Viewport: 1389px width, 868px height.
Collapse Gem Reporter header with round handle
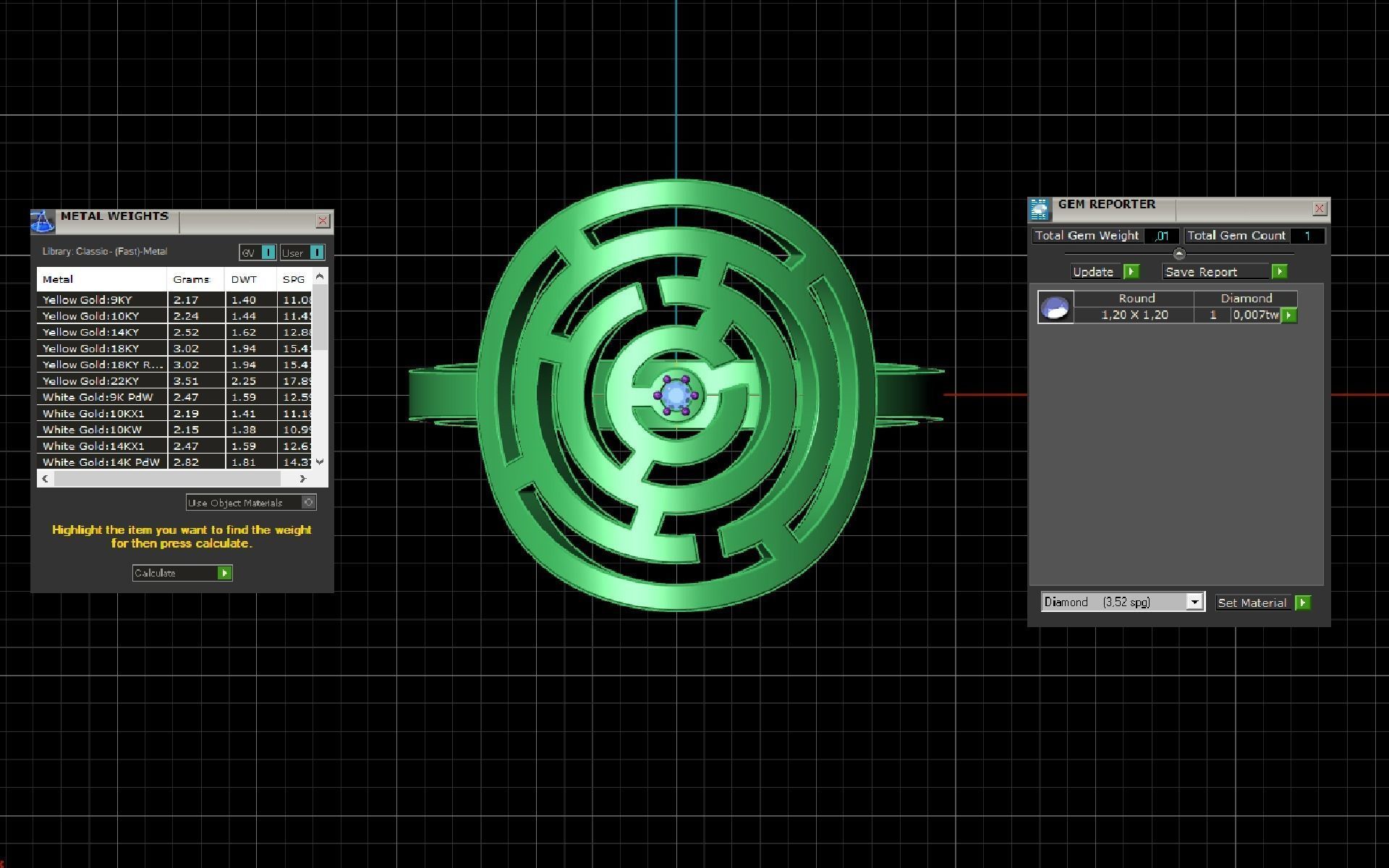pyautogui.click(x=1179, y=254)
